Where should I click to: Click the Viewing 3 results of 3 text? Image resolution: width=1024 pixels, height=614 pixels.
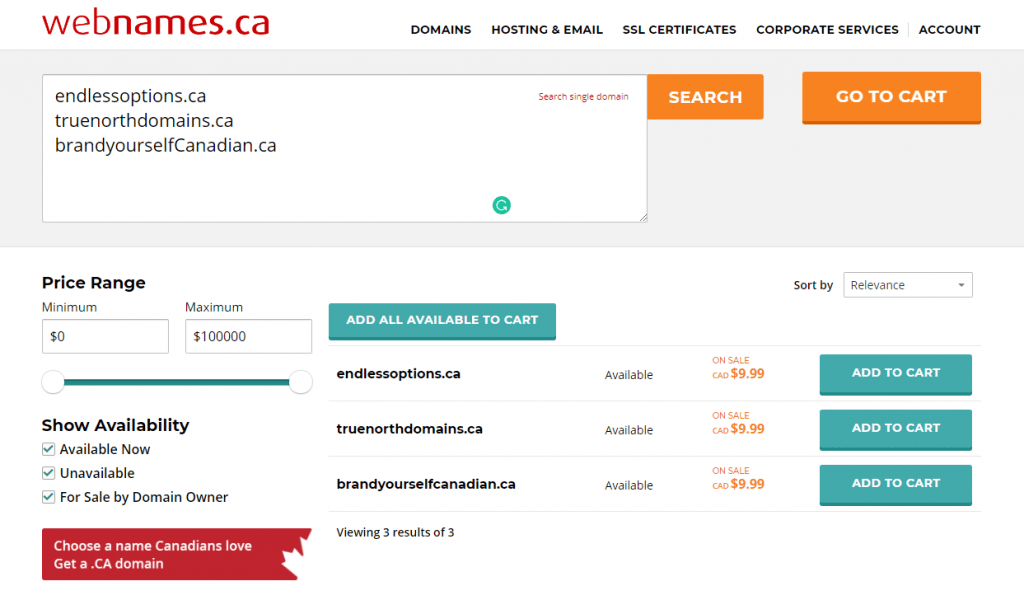click(395, 532)
